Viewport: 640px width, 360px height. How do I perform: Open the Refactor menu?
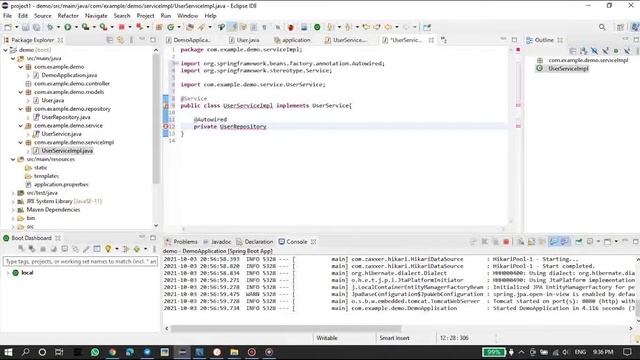[x=68, y=16]
